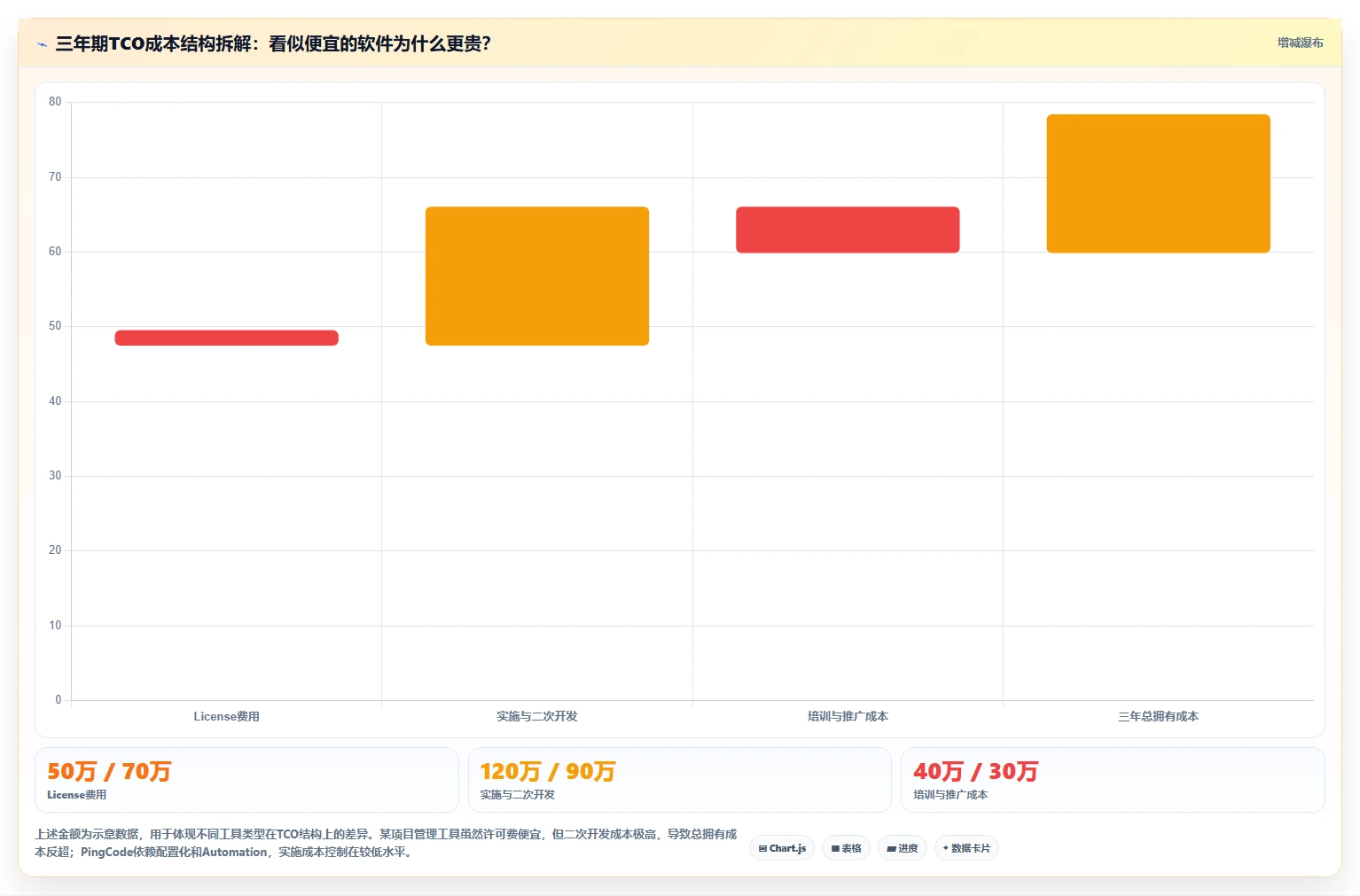Image resolution: width=1360 pixels, height=896 pixels.
Task: Select the orange 三年总拥有成本 bar
Action: (x=1158, y=183)
